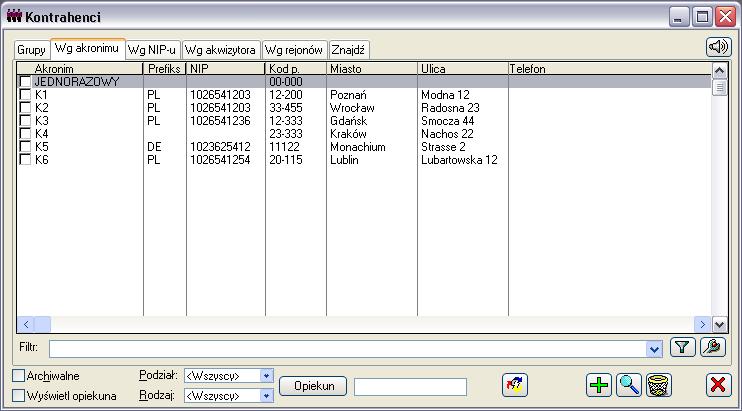Apply filter with the funnel icon
This screenshot has height=411, width=742.
coord(682,348)
